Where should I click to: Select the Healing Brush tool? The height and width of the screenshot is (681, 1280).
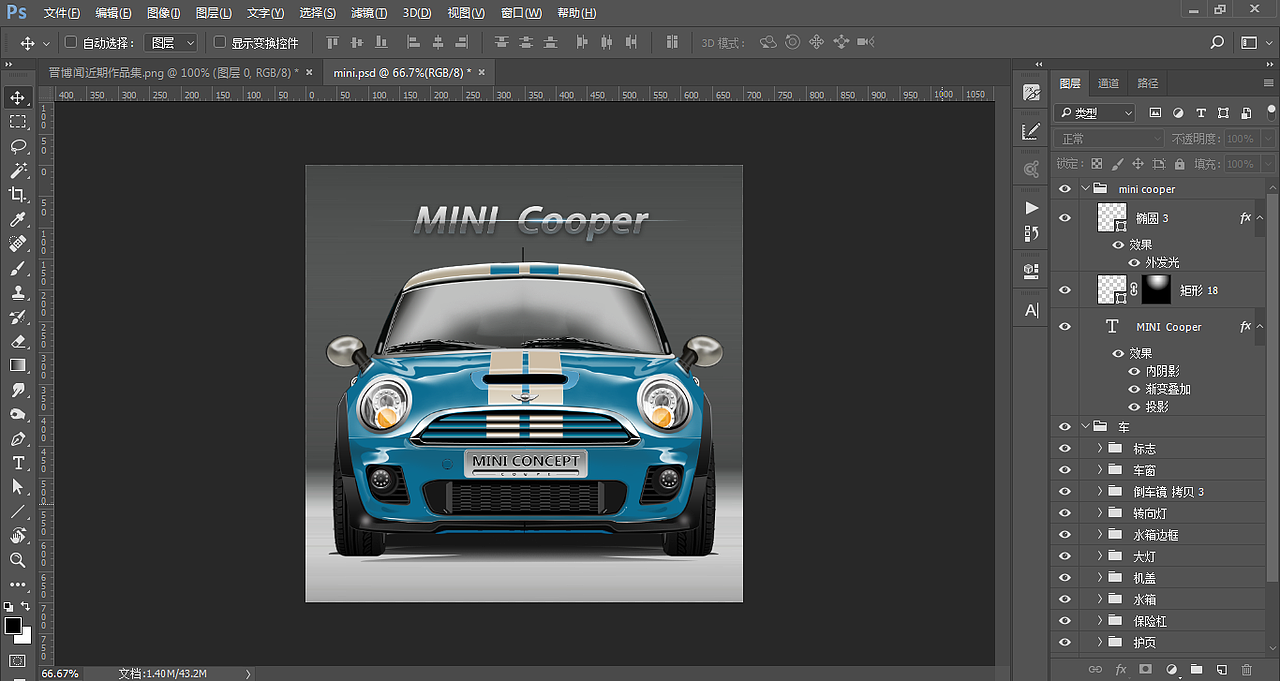coord(18,244)
